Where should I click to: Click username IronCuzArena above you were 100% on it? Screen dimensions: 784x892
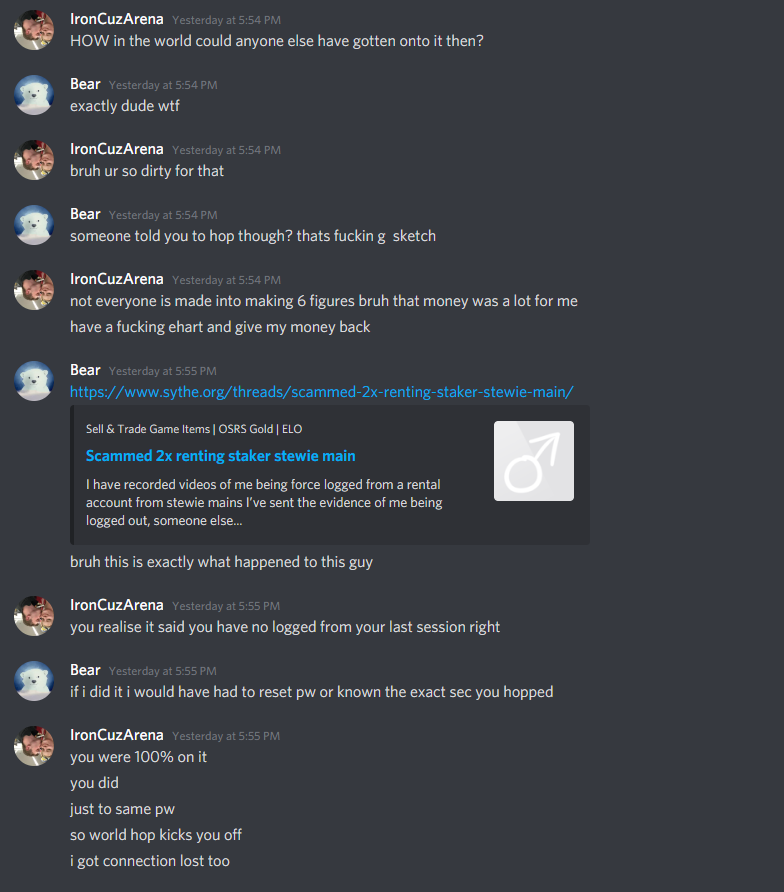pos(117,735)
